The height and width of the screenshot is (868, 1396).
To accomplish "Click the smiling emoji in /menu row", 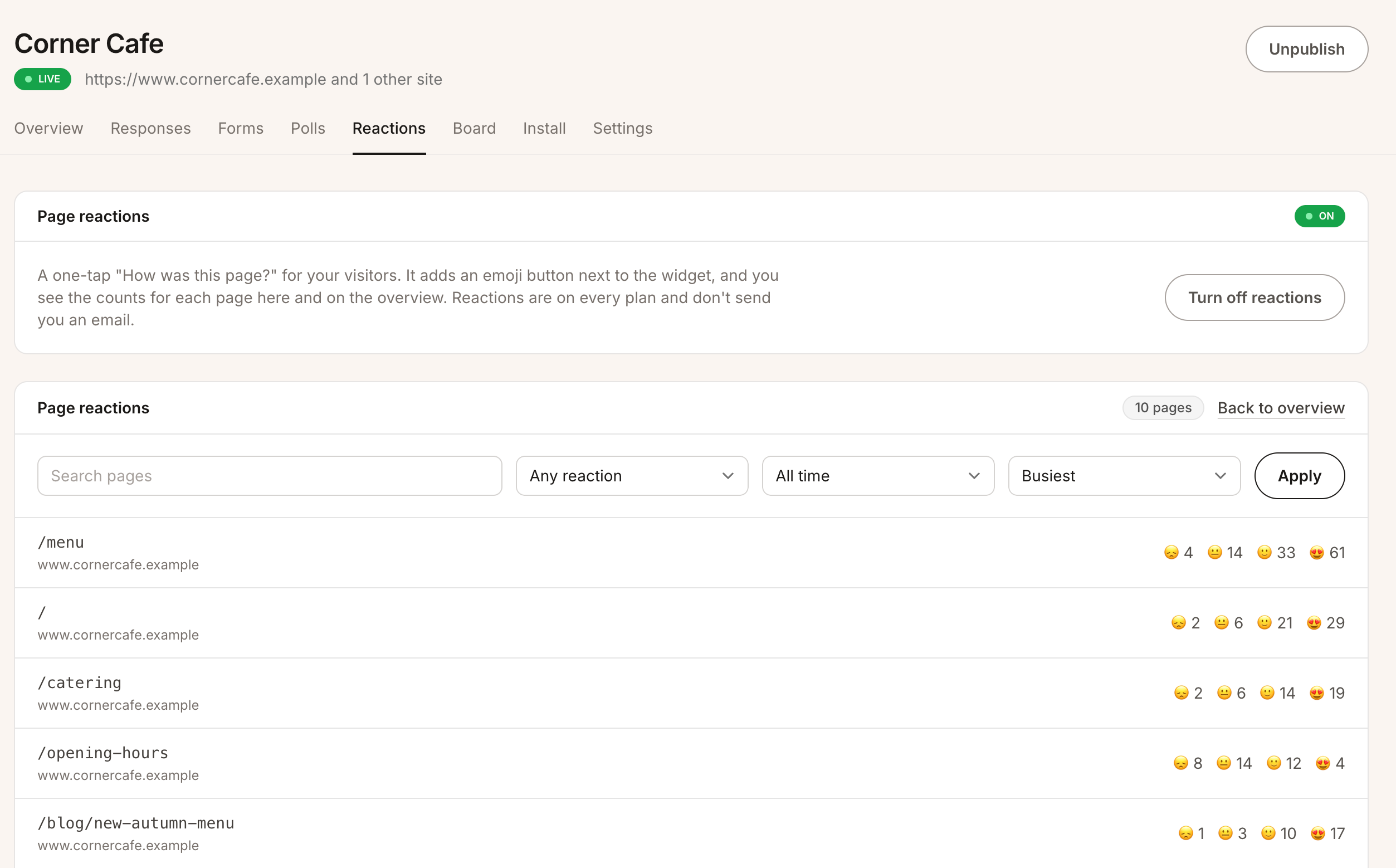I will [x=1265, y=553].
